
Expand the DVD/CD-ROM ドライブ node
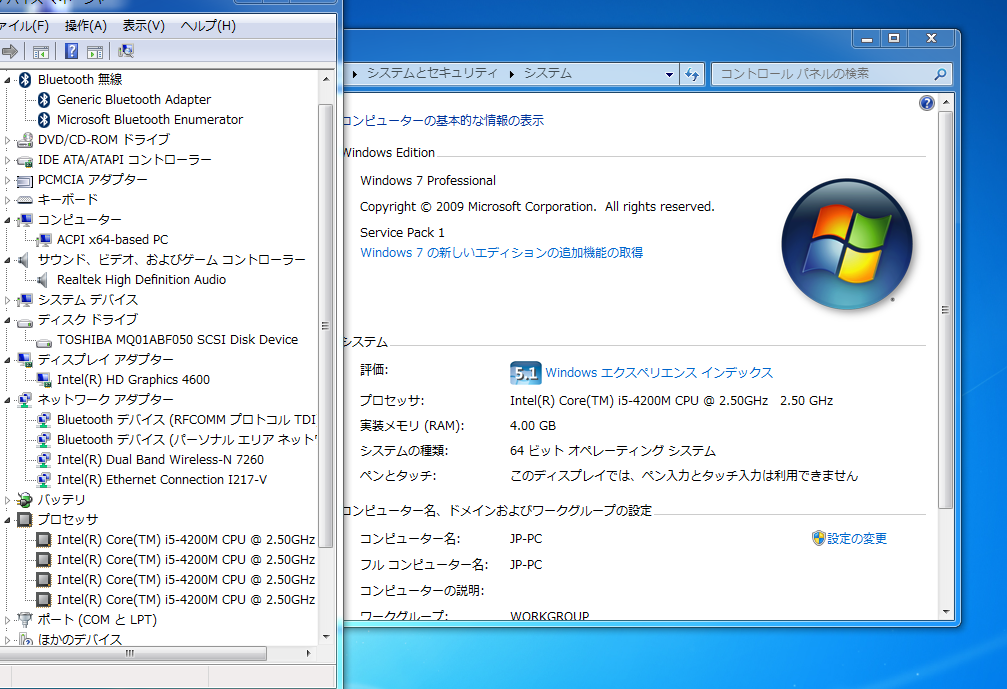coord(8,140)
